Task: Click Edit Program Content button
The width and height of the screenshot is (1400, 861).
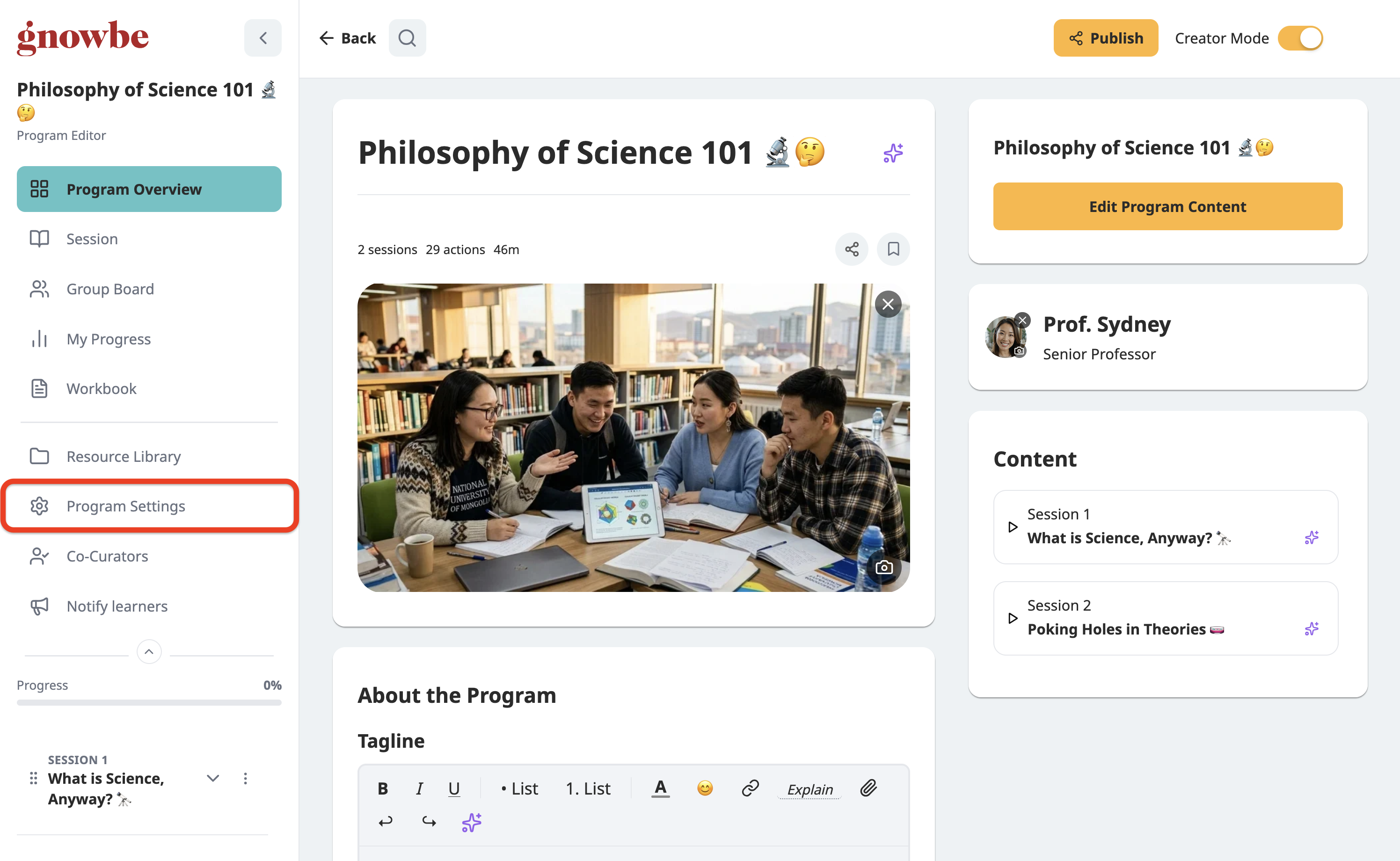Action: [1168, 206]
